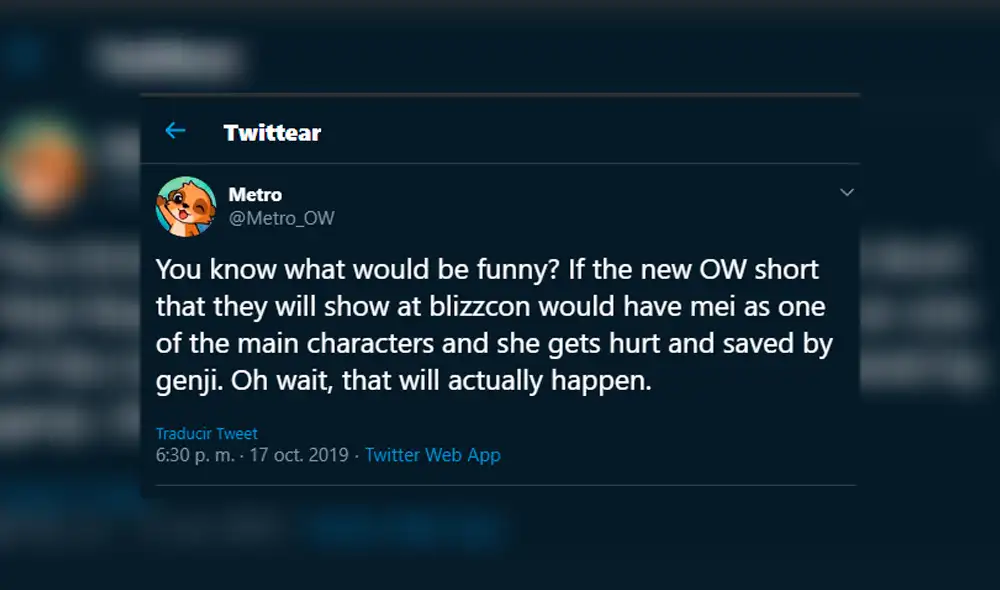
Task: Open the author info dropdown arrow
Action: 847,193
